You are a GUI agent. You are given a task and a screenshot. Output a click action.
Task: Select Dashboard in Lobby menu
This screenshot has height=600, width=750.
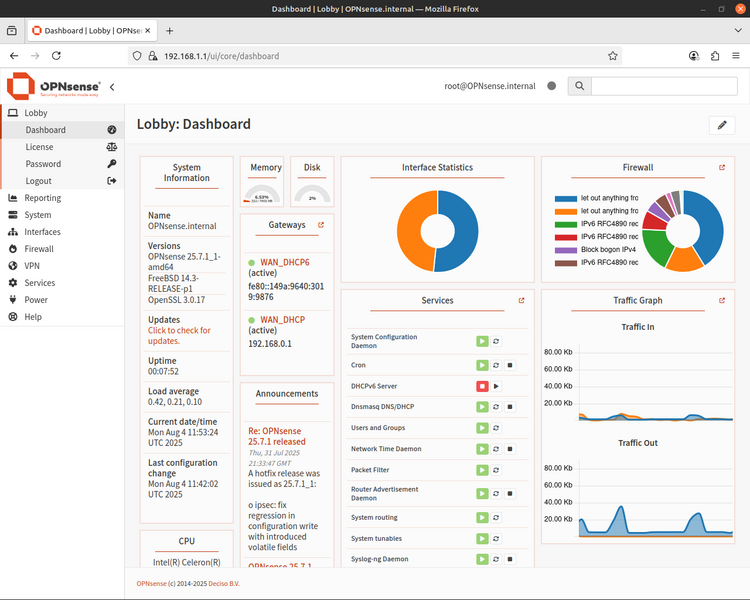63,130
